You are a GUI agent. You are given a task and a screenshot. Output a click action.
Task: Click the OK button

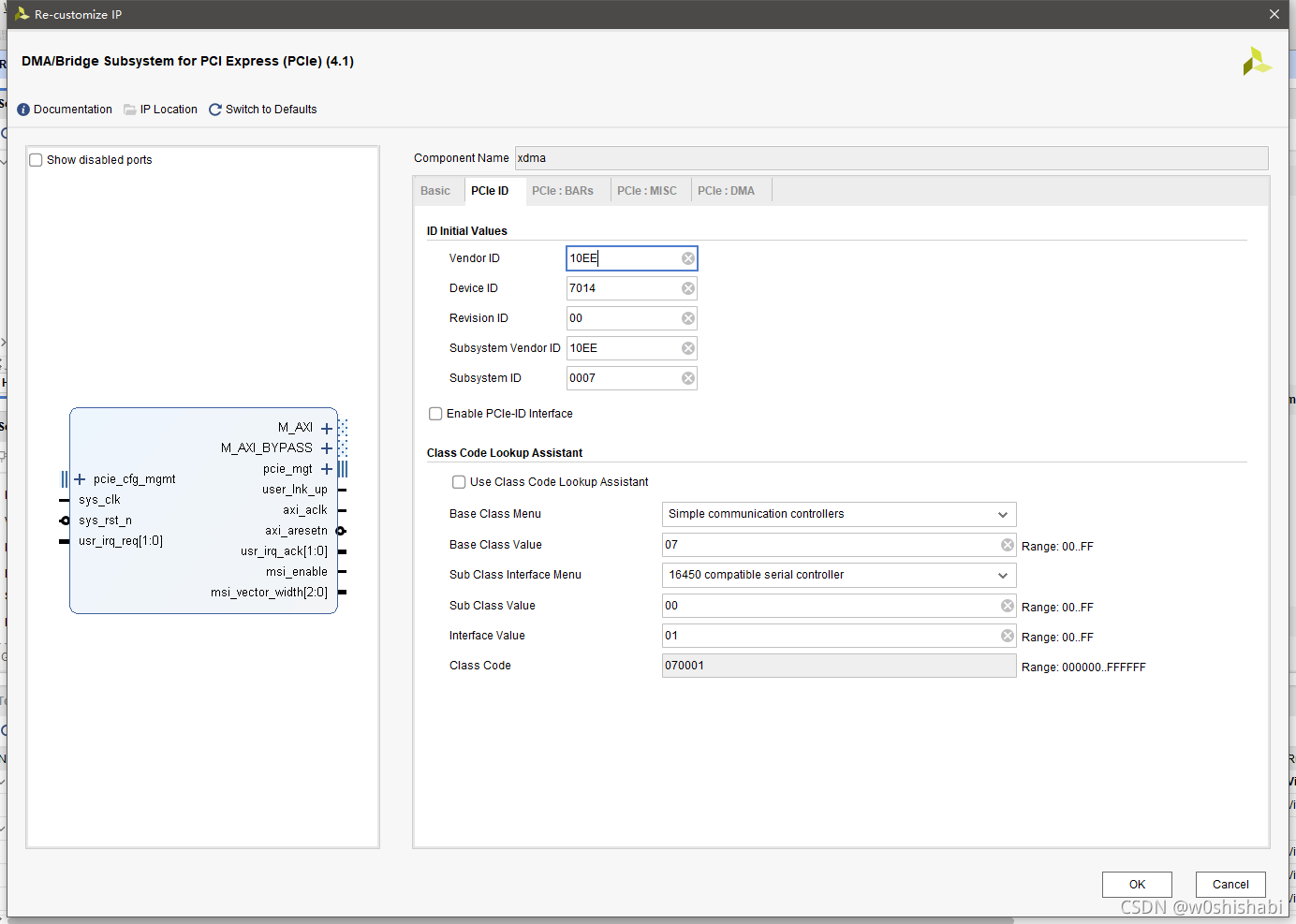point(1137,885)
